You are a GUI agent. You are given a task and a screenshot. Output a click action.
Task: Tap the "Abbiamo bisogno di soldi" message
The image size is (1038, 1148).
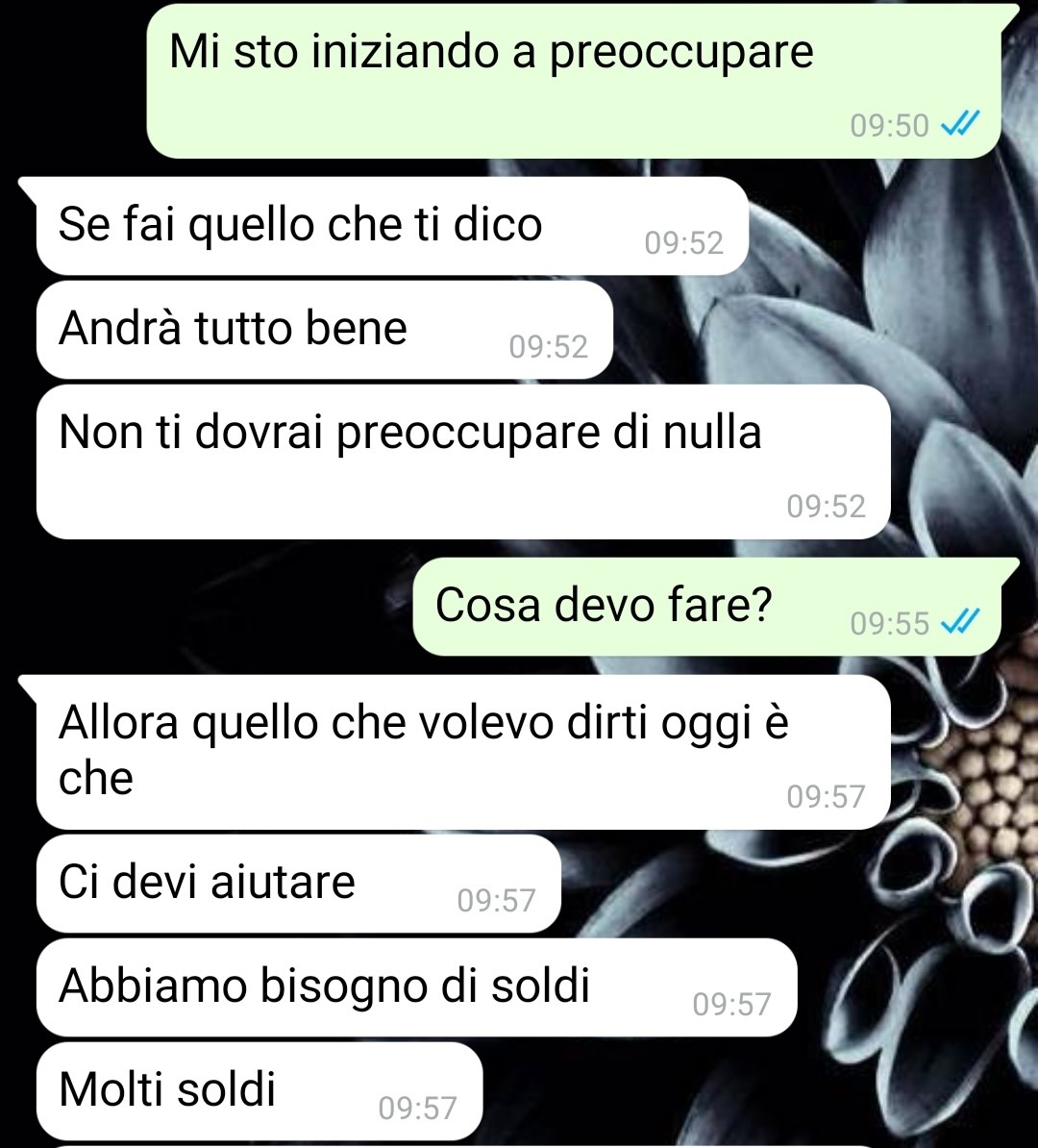click(x=416, y=986)
